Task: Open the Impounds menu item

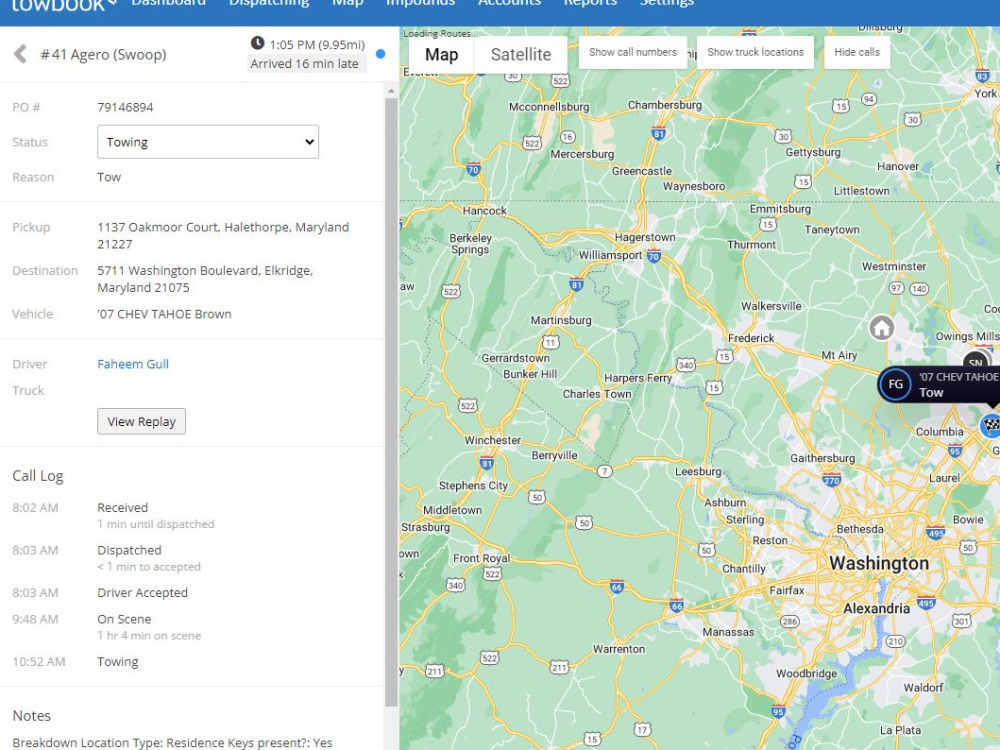Action: [x=420, y=3]
